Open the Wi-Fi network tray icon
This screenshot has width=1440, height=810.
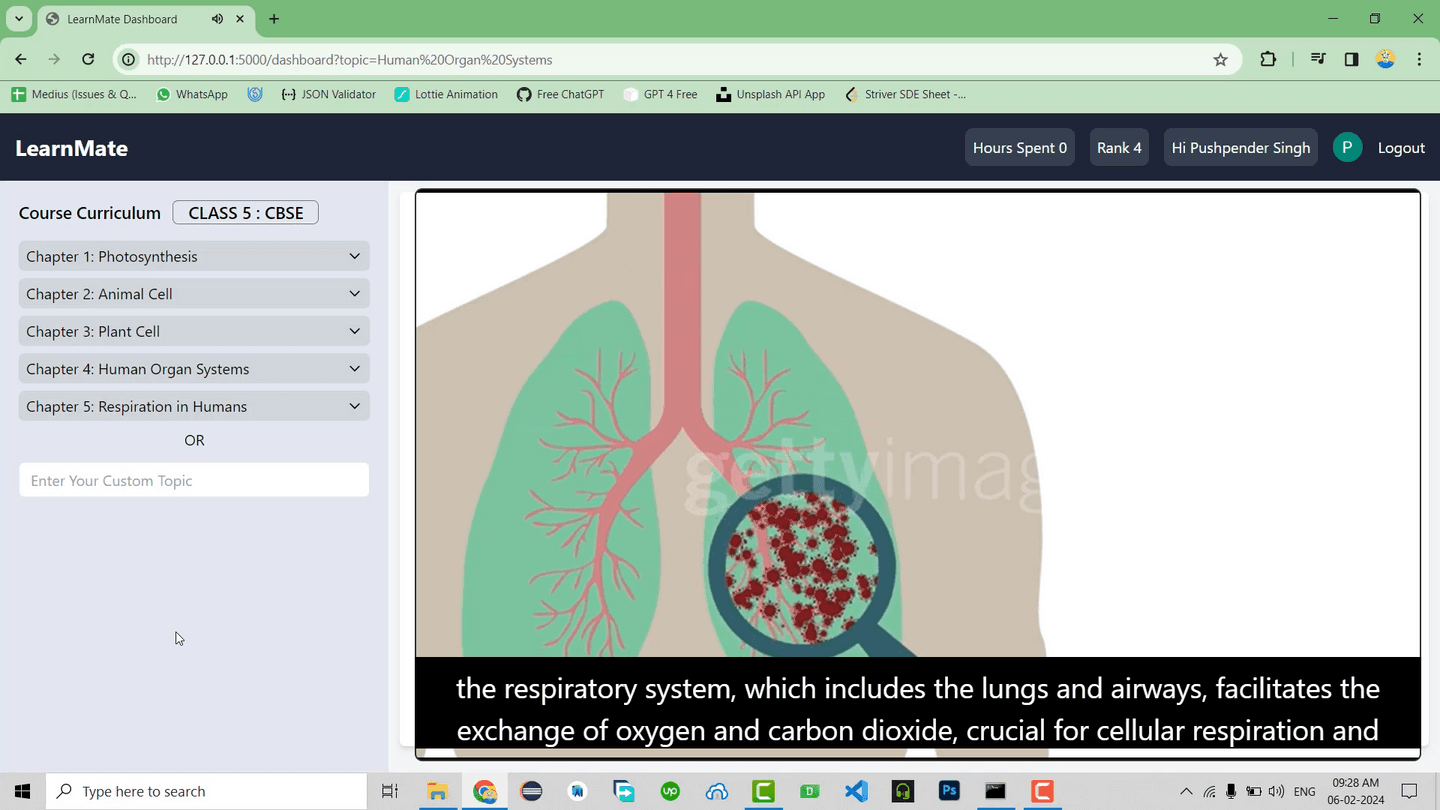pos(1209,791)
